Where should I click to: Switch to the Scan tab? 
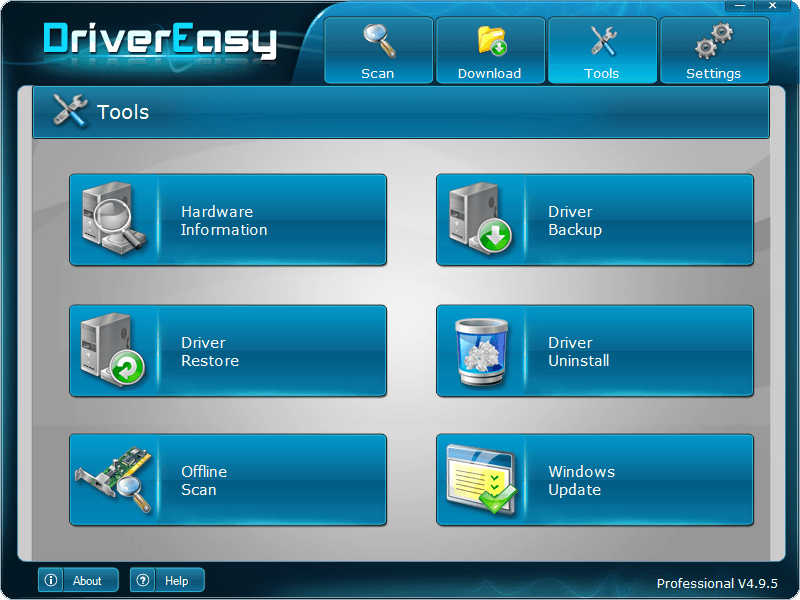coord(378,50)
